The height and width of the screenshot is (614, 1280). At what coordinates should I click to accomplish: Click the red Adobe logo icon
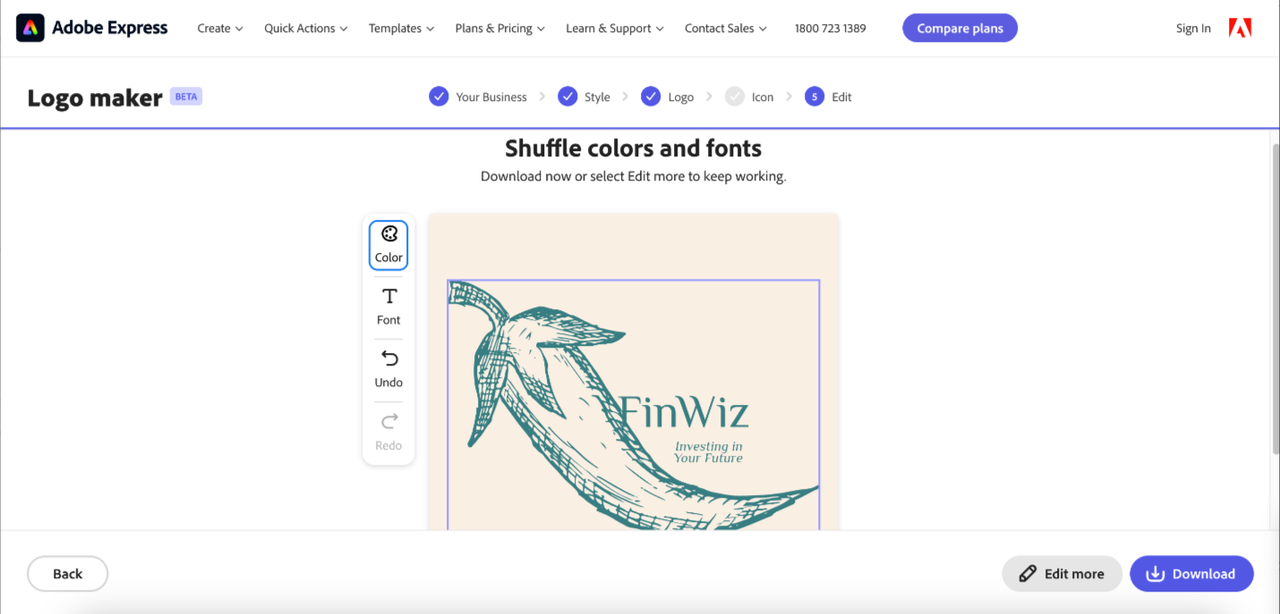1240,28
